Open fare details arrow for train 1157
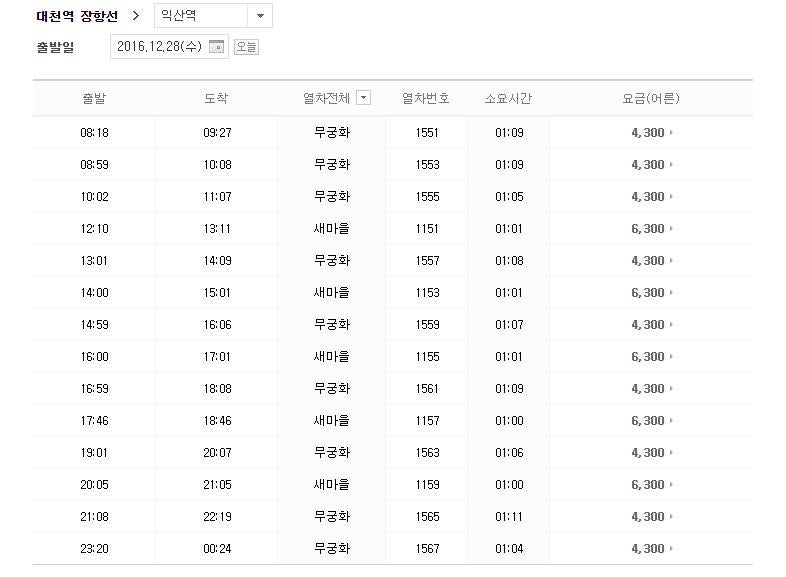This screenshot has height=577, width=786. click(x=671, y=421)
